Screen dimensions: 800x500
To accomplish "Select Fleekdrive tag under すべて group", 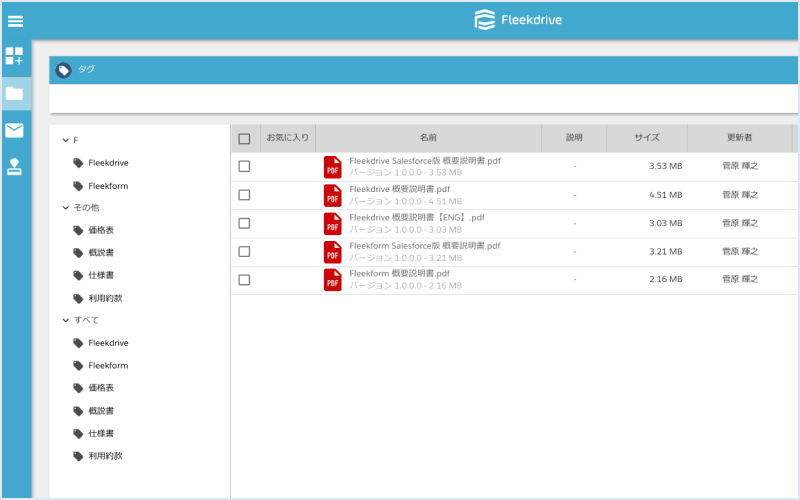I will coord(101,343).
